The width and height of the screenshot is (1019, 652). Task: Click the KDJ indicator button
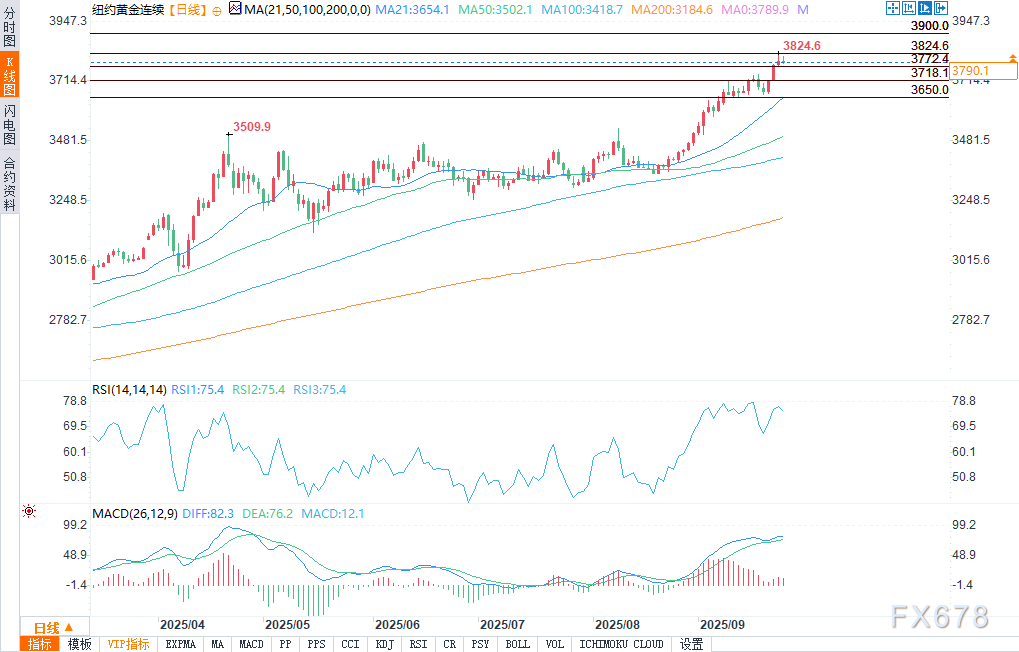(x=384, y=644)
